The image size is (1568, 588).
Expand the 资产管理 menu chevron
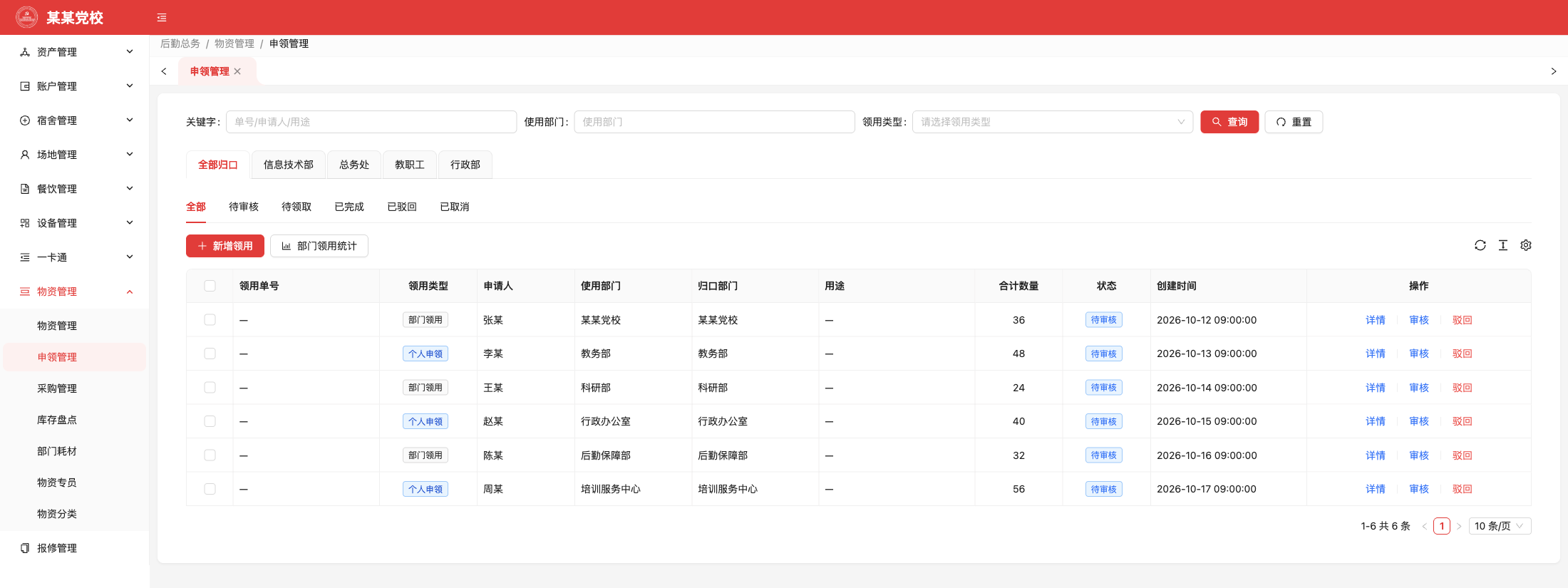click(130, 51)
